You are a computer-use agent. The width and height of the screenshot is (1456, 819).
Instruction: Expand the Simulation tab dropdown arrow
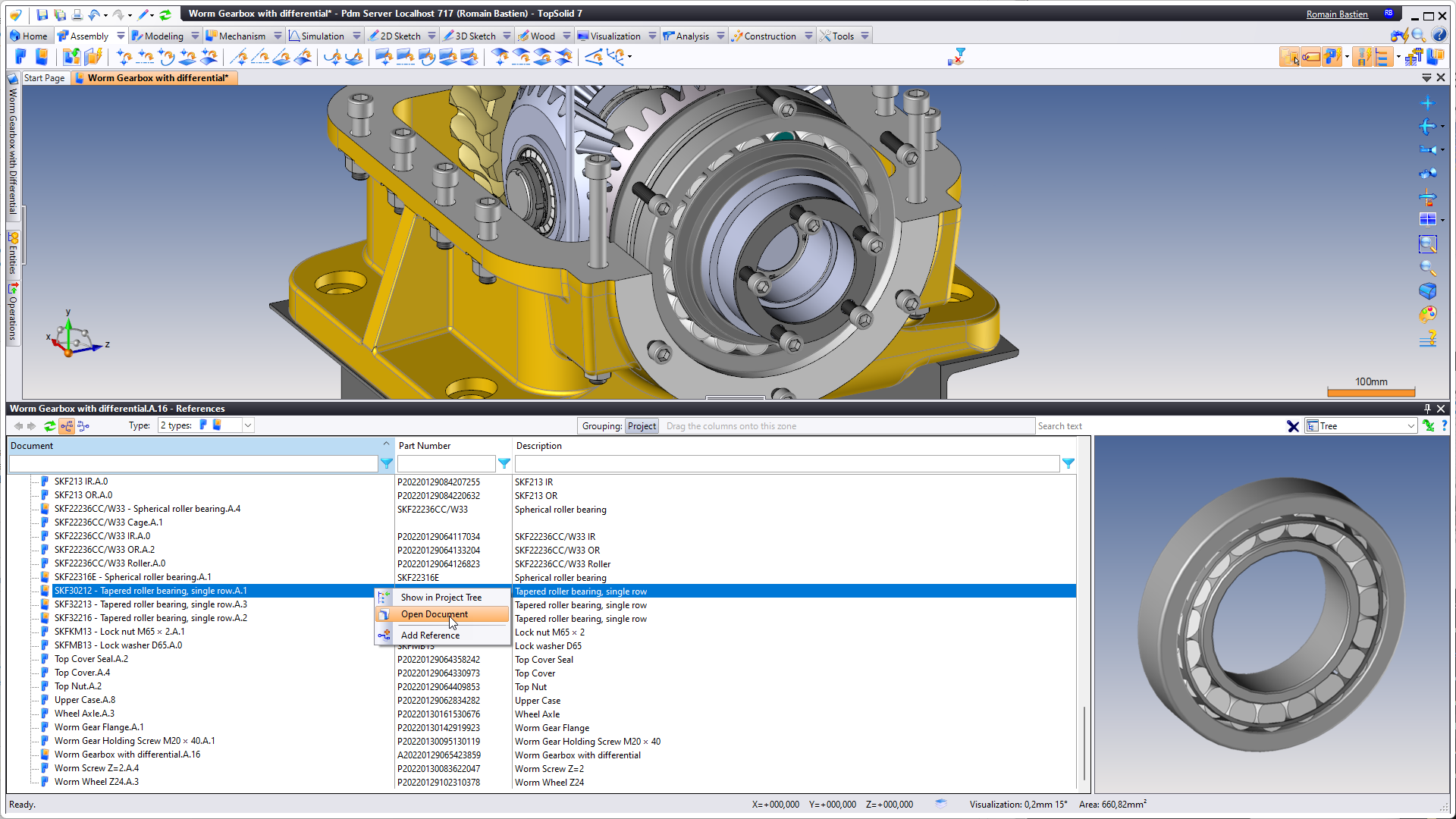356,36
